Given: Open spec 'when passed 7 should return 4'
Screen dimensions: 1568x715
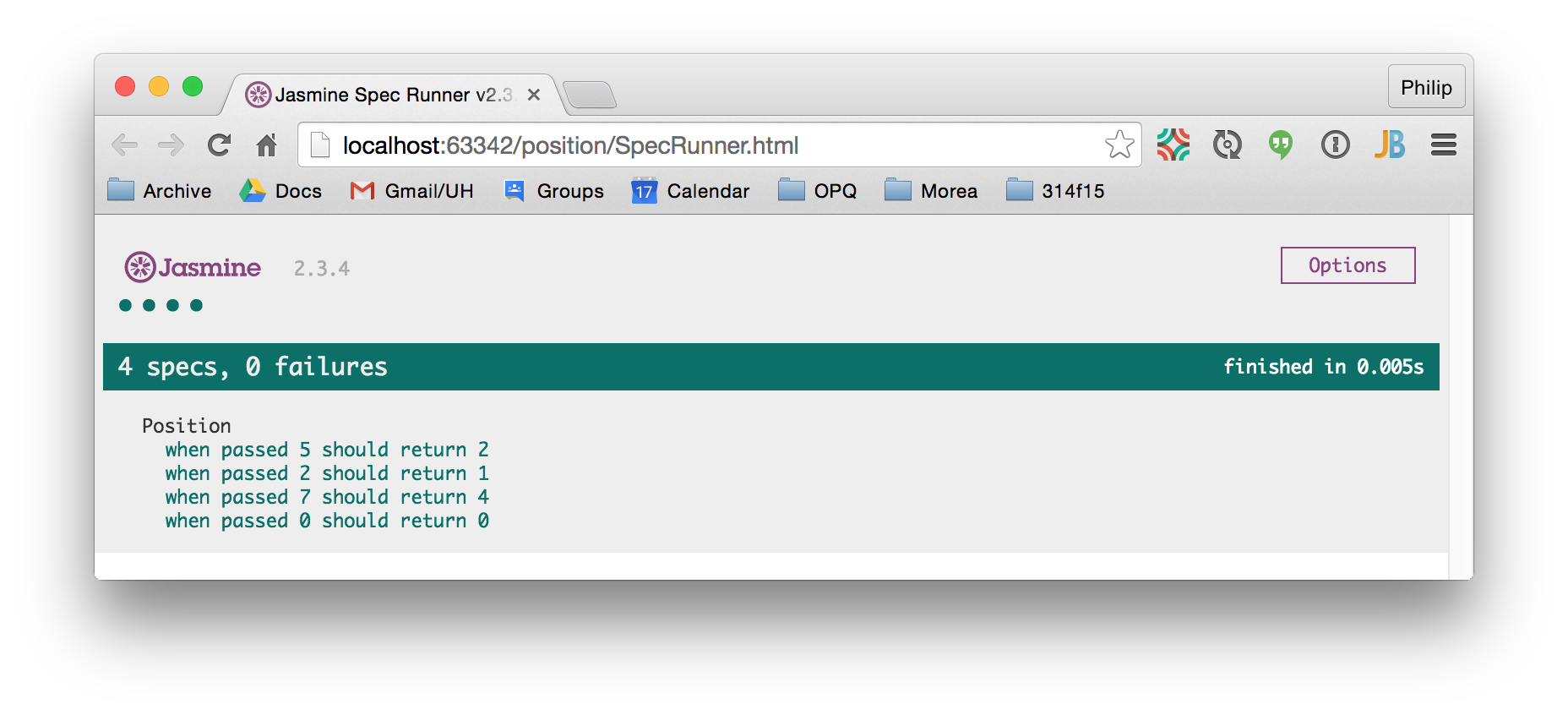Looking at the screenshot, I should [327, 497].
